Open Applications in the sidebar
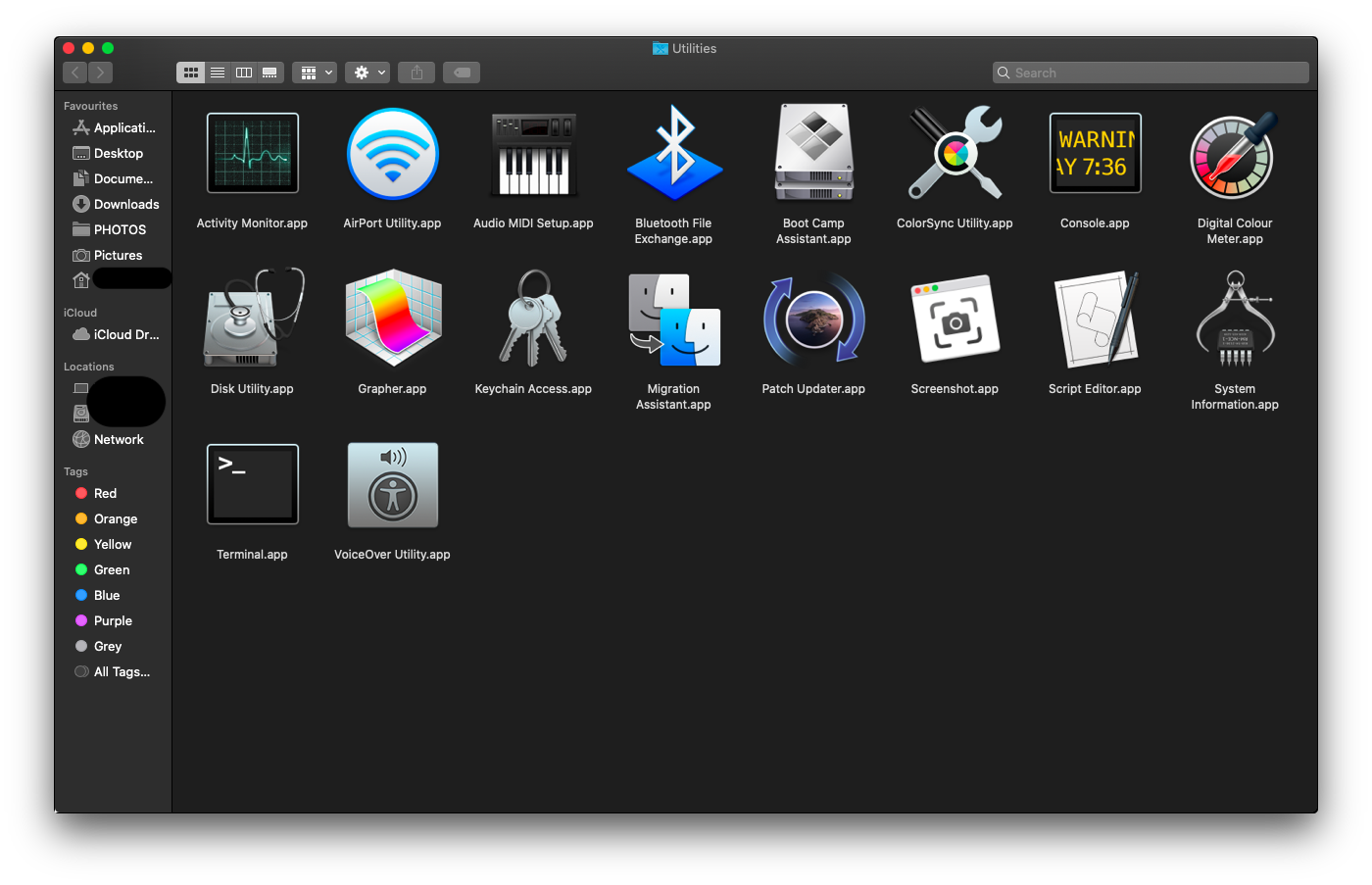This screenshot has height=885, width=1372. [x=114, y=127]
